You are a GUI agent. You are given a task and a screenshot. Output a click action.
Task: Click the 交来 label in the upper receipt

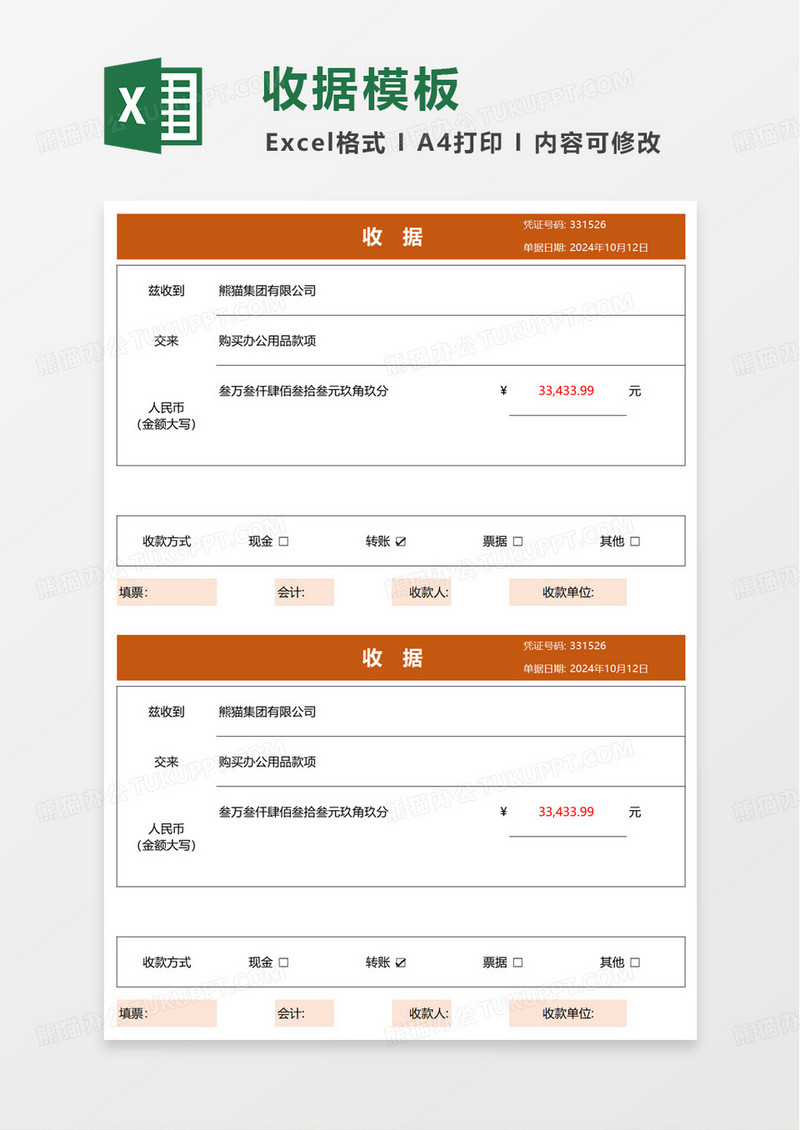(166, 341)
